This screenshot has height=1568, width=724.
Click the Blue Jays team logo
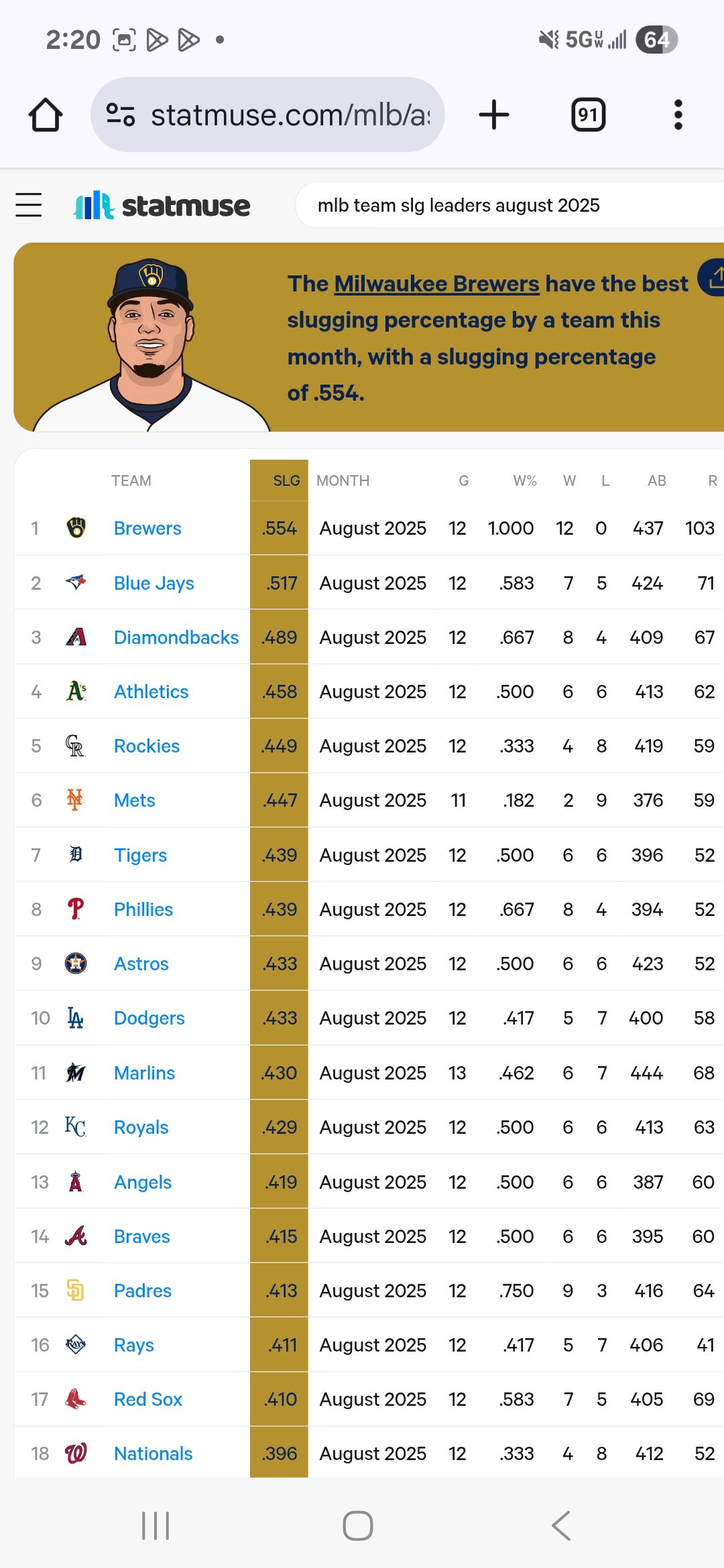(x=76, y=582)
